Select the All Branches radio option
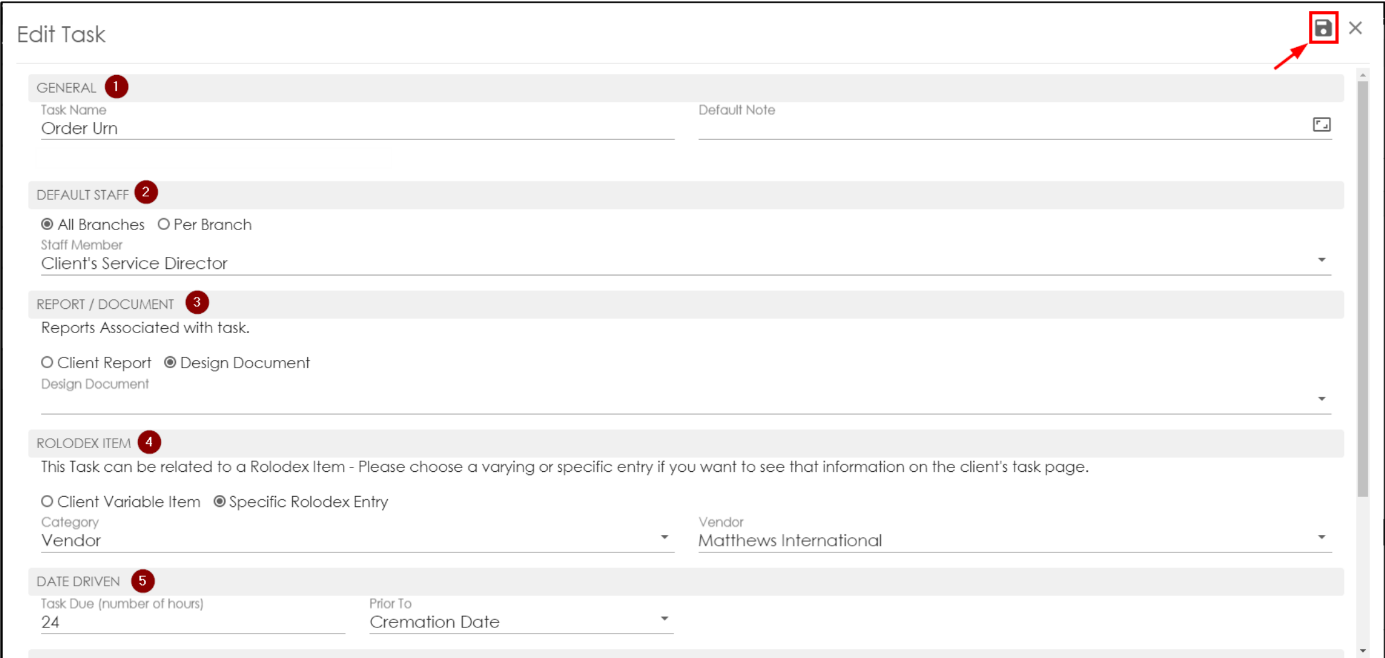The image size is (1385, 658). [x=47, y=225]
